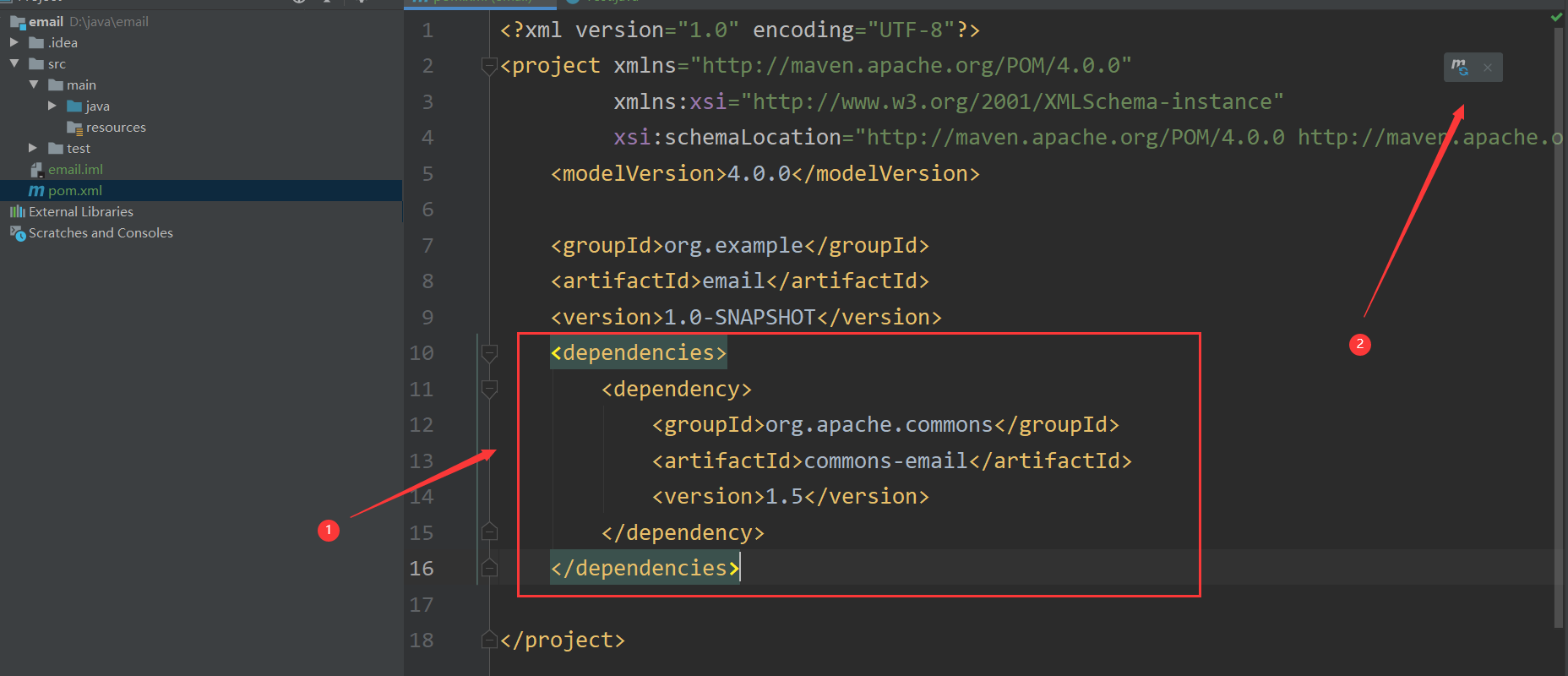Click the main folder icon
The image size is (1568, 676).
[x=56, y=85]
